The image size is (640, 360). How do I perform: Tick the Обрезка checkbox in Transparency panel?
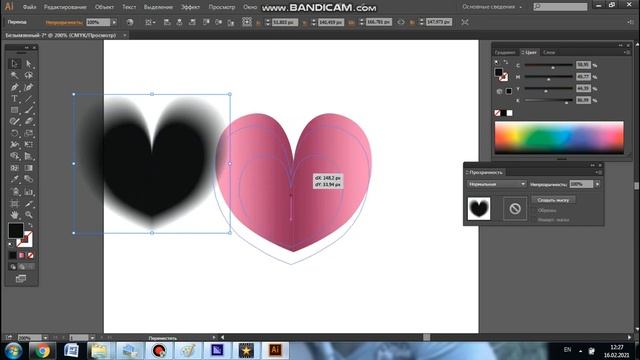coord(534,211)
